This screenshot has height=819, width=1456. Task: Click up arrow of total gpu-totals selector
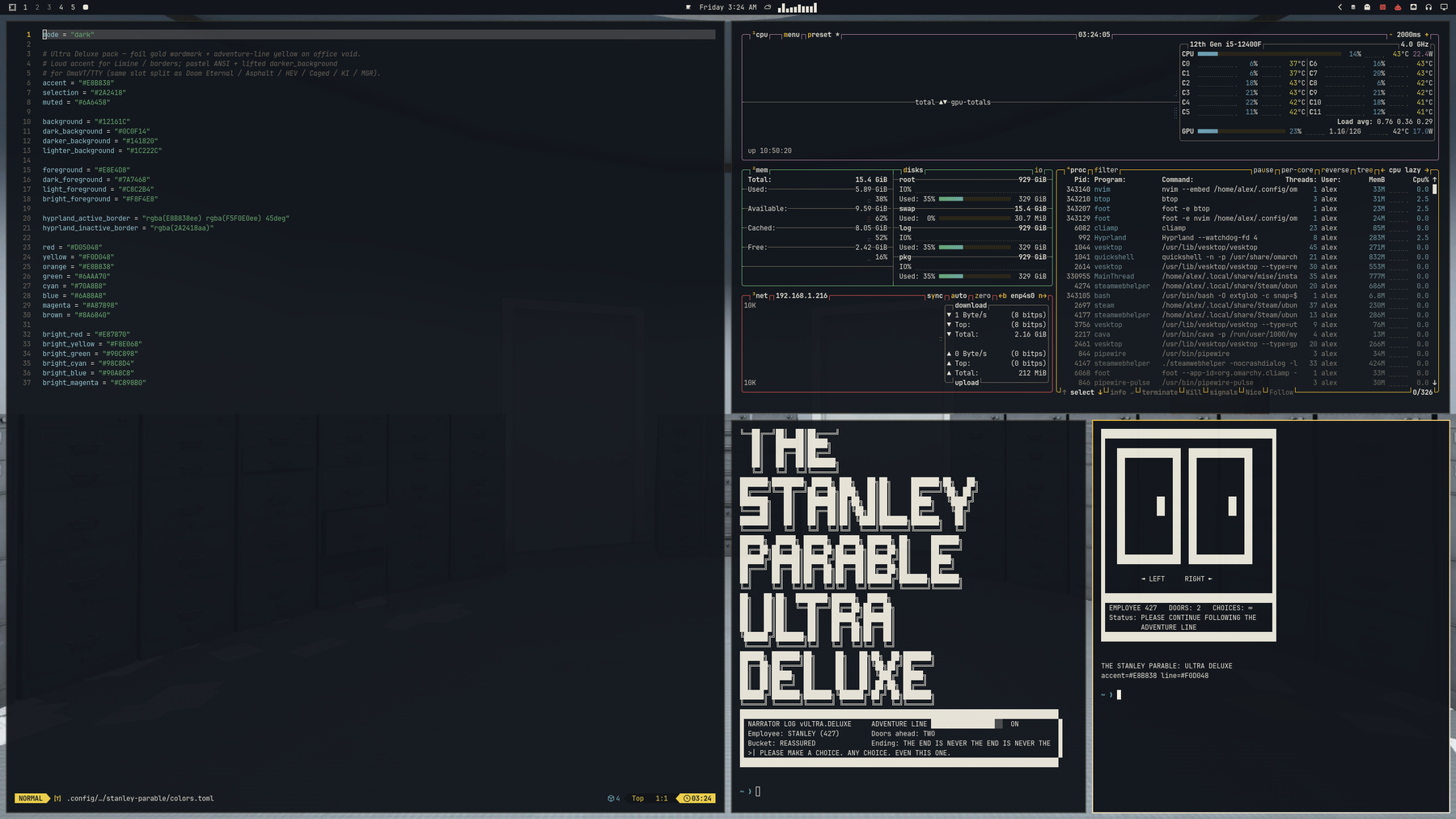(x=941, y=103)
